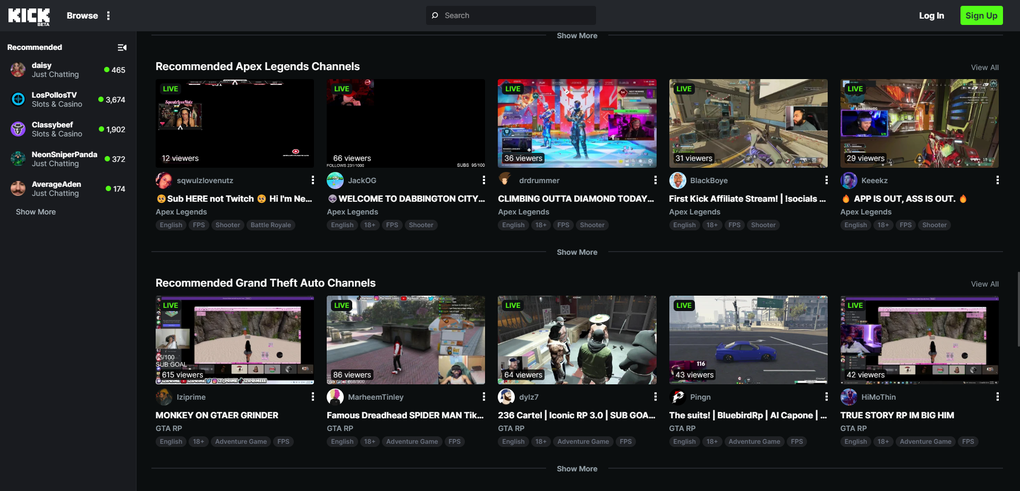Viewport: 1020px width, 491px height.
Task: Select 18+ tag on JackOG card
Action: [369, 225]
